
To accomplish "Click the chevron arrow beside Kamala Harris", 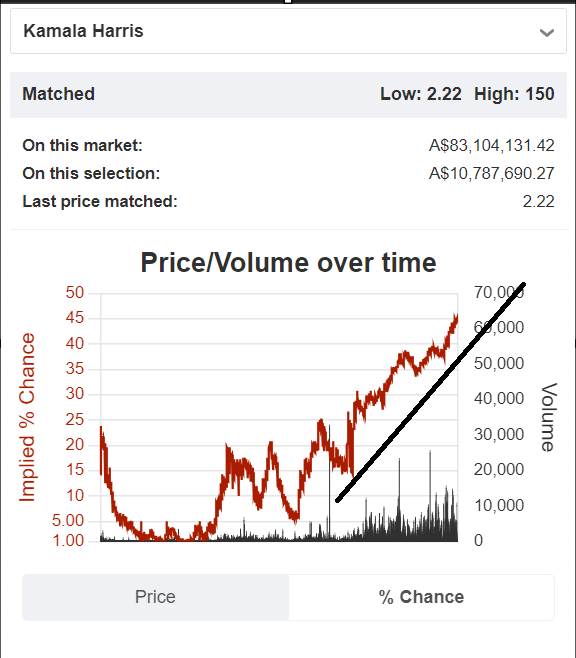I will tap(547, 32).
